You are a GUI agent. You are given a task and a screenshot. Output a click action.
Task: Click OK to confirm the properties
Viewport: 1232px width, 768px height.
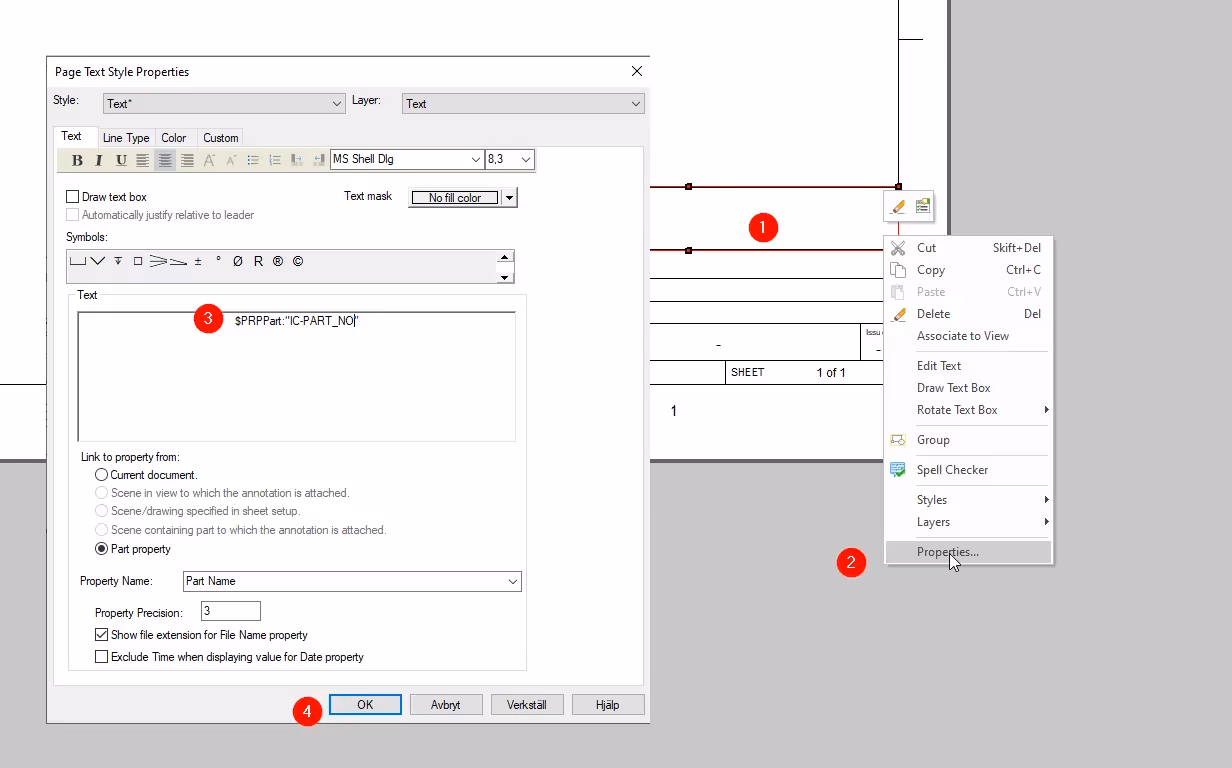364,704
